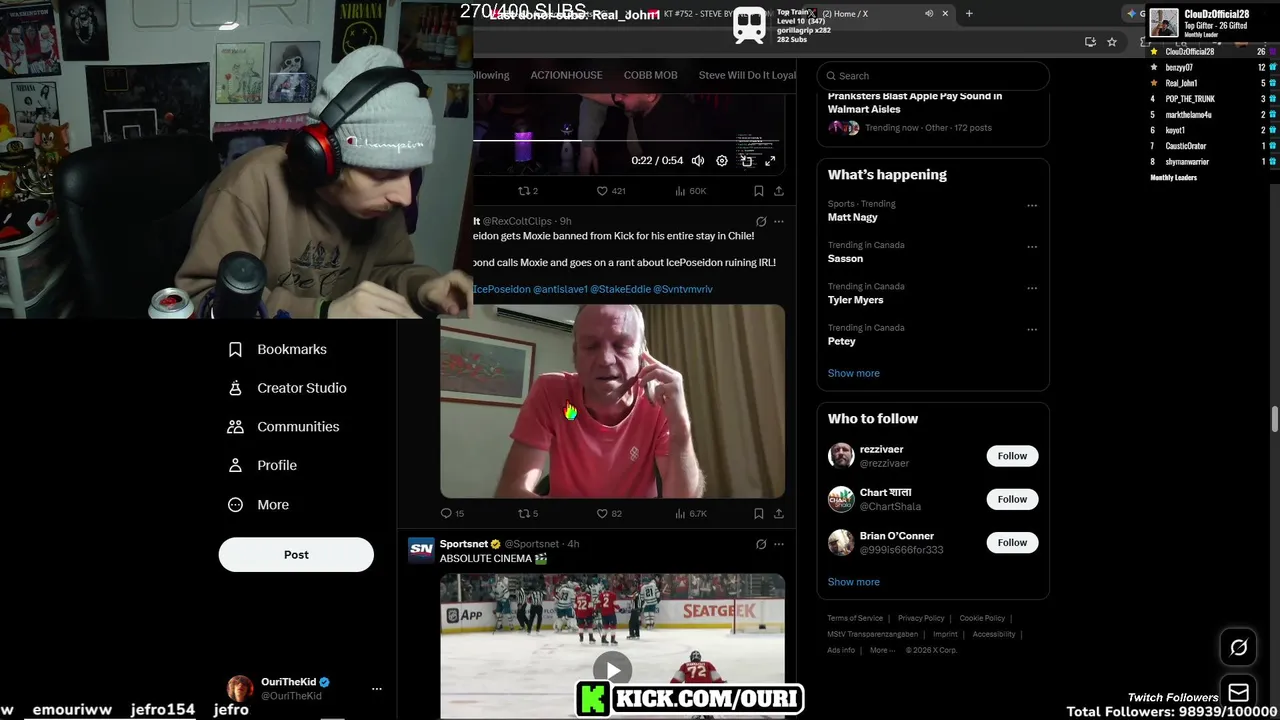The height and width of the screenshot is (720, 1280).
Task: Open @IcePoseidon mention link
Action: click(500, 289)
